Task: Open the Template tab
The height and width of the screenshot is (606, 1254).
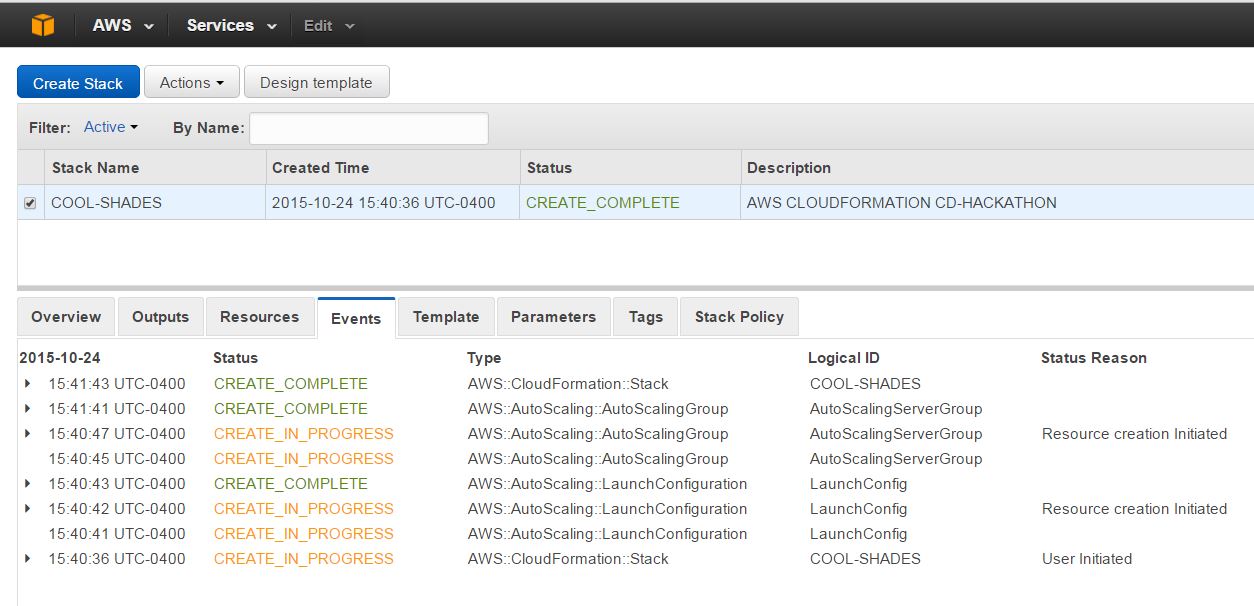Action: tap(446, 317)
